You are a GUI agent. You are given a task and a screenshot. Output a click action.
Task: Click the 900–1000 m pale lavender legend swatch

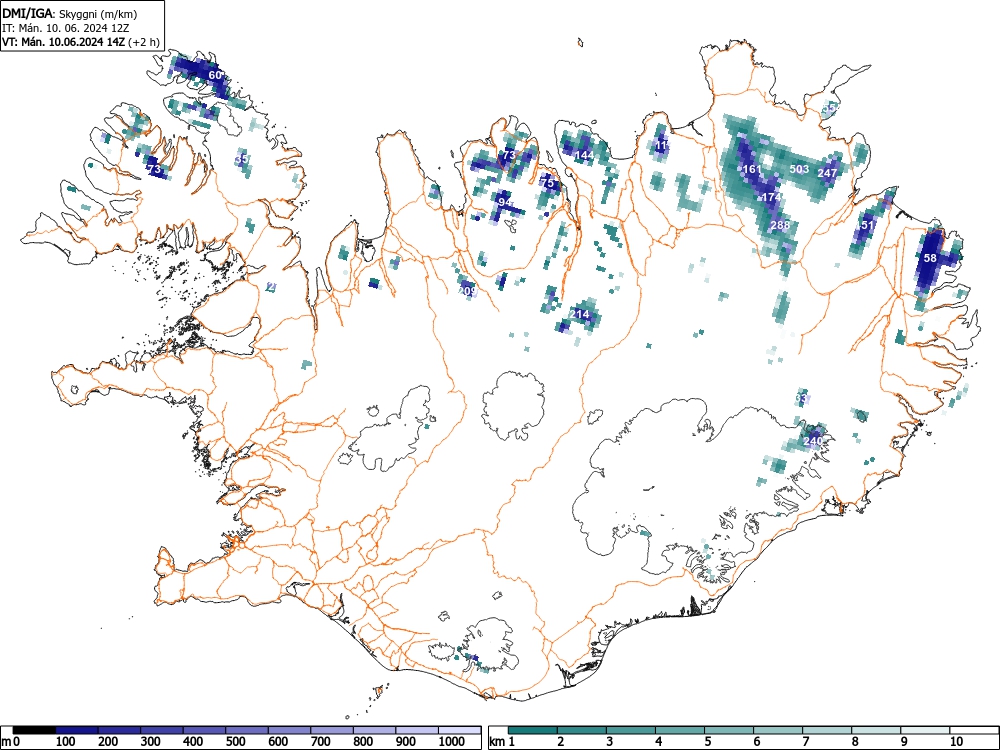(417, 730)
